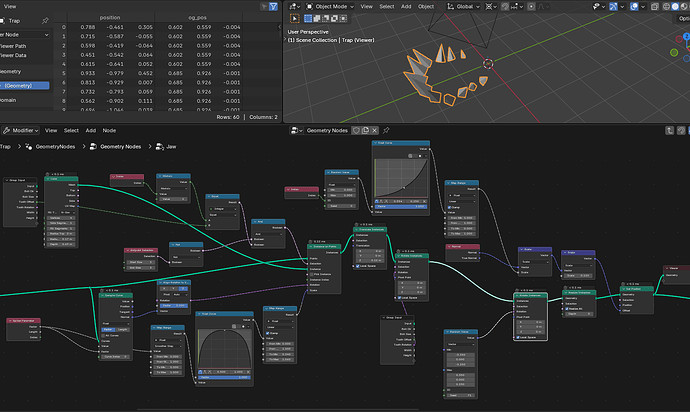Open transform pivot point dropdown
The width and height of the screenshot is (690, 412).
click(x=491, y=6)
